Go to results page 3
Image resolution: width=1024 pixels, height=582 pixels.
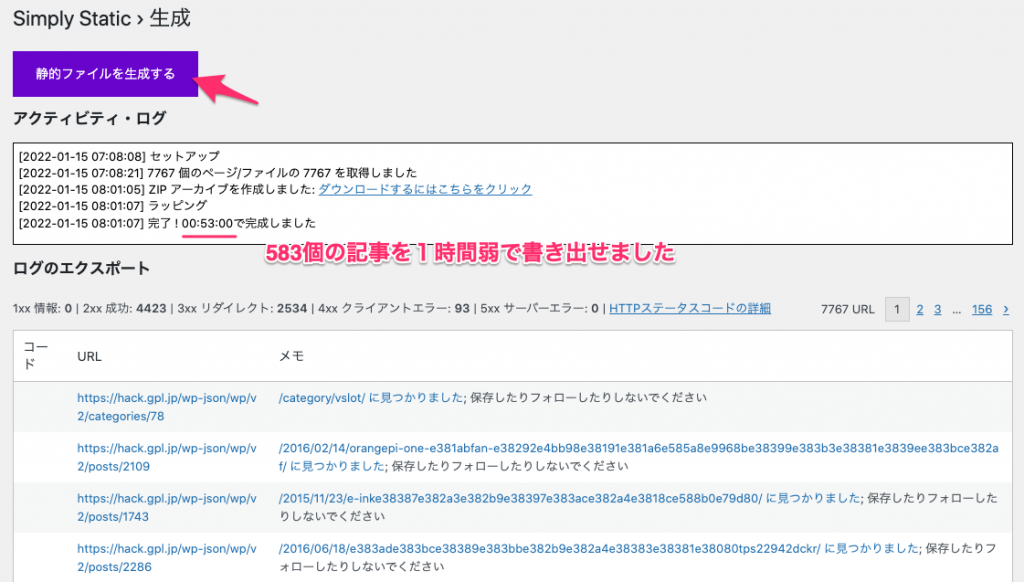(937, 310)
